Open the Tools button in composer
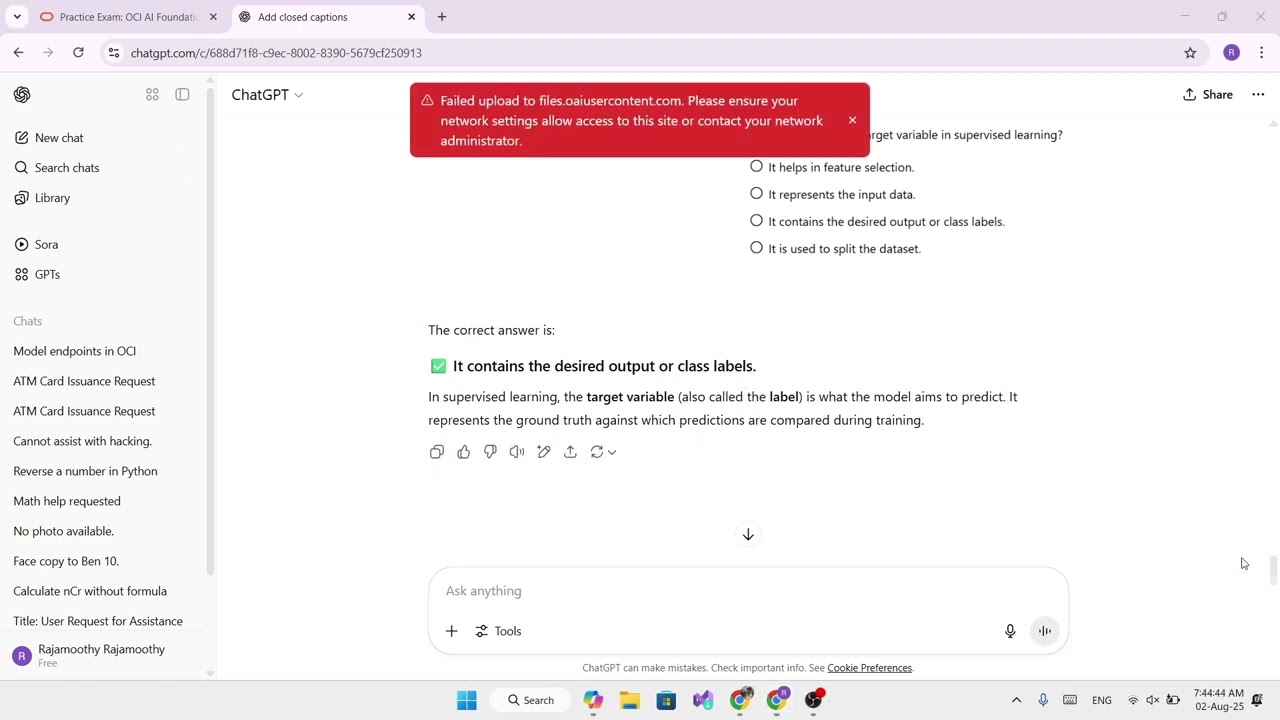 click(498, 631)
